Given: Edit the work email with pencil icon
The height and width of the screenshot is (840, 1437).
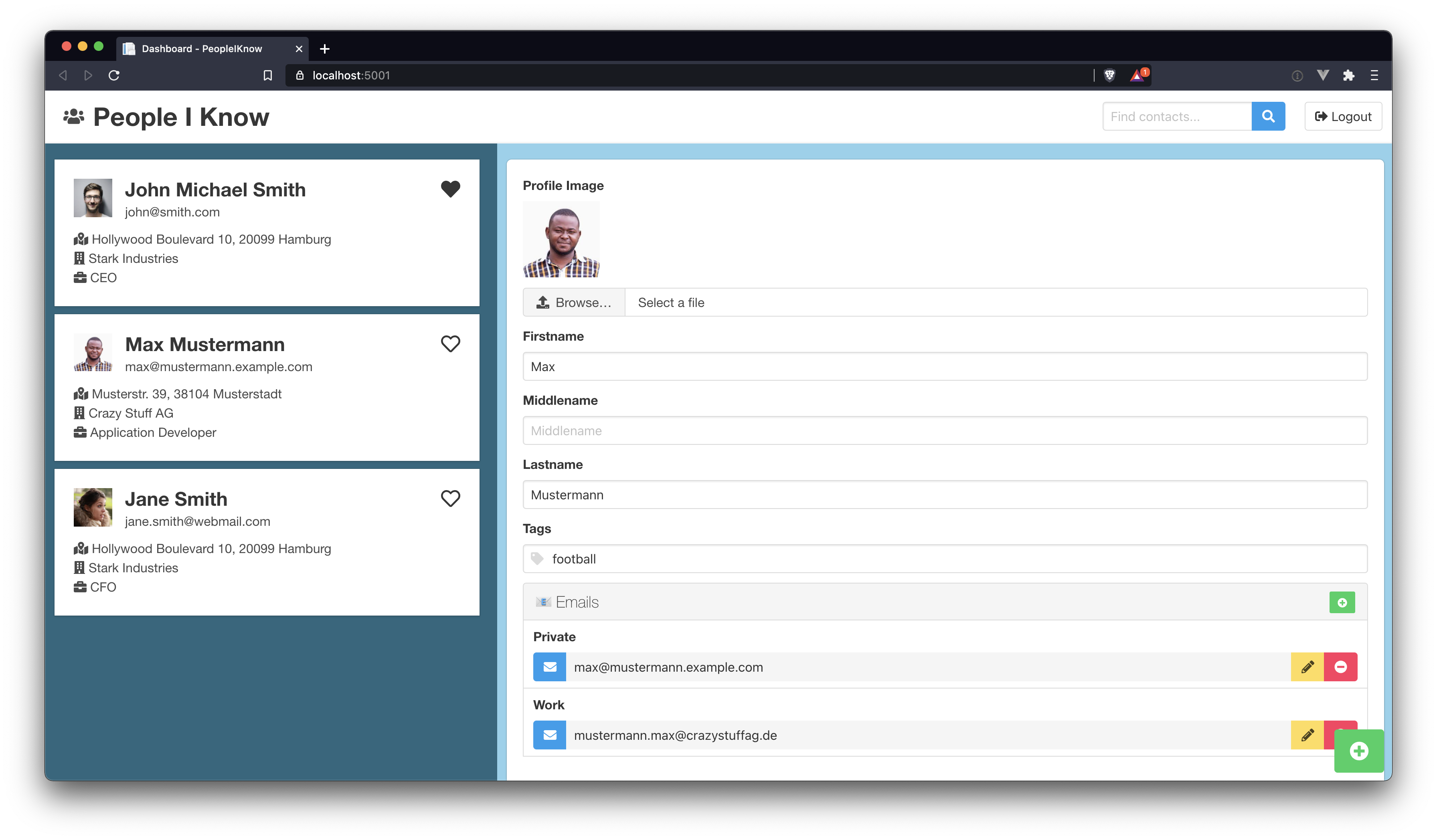Looking at the screenshot, I should pyautogui.click(x=1307, y=735).
